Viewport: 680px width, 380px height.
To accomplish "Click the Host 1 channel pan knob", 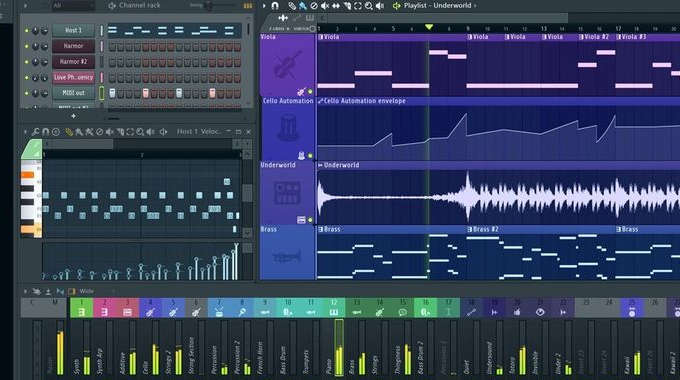I will click(36, 31).
